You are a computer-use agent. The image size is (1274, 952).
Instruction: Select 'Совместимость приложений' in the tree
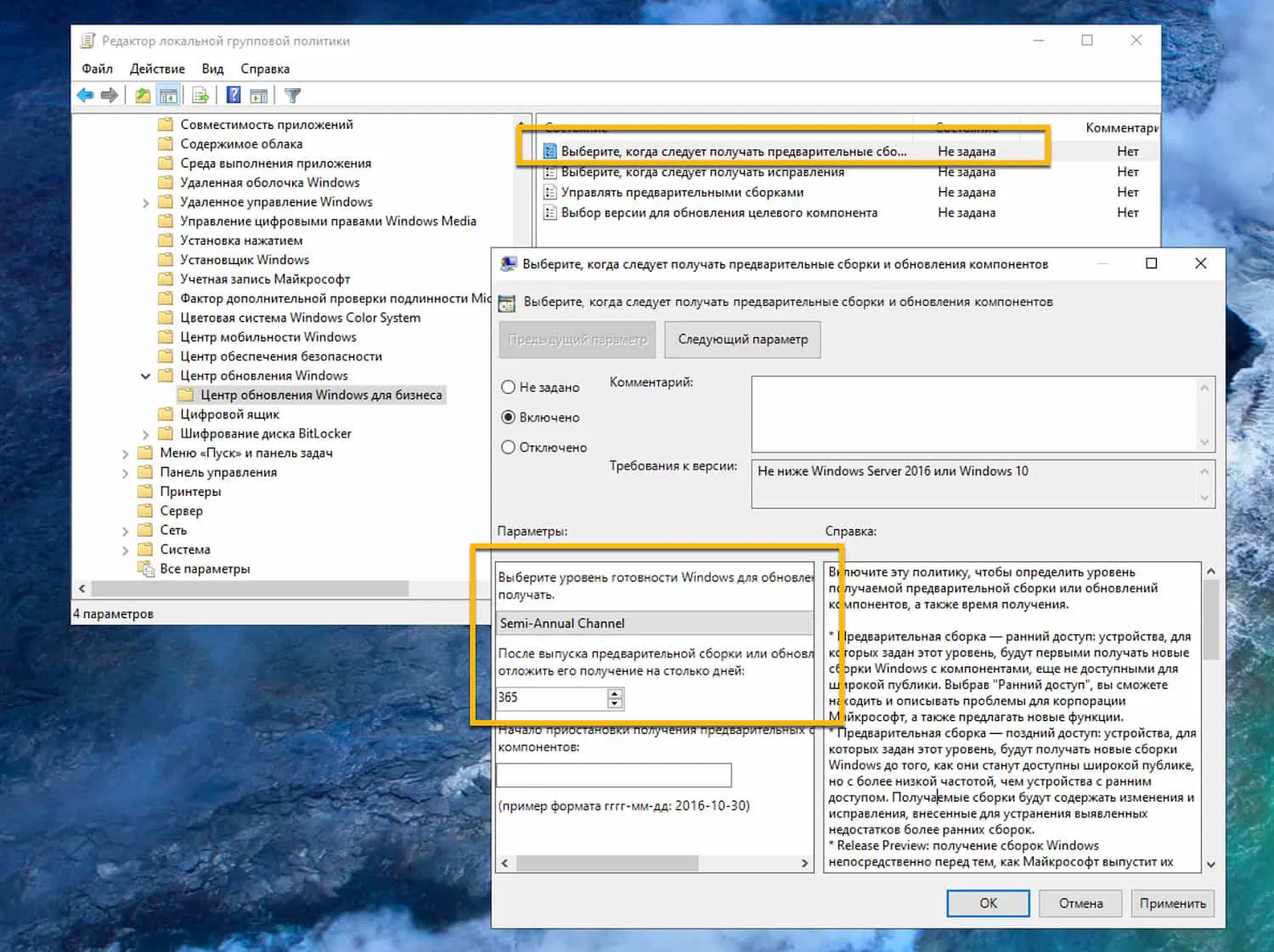(267, 125)
